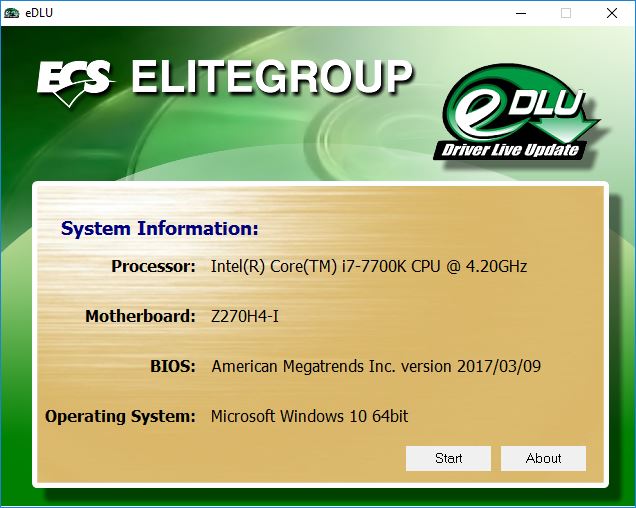Image resolution: width=636 pixels, height=508 pixels.
Task: Click the BIOS label
Action: (173, 366)
